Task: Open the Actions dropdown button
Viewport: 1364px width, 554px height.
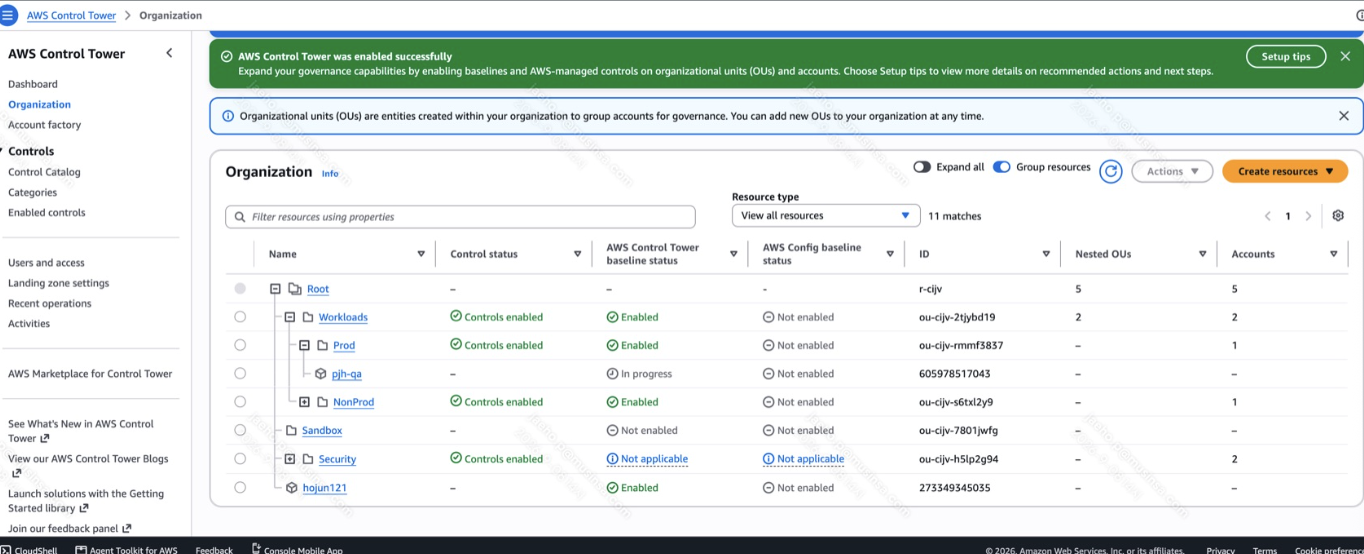Action: (1172, 172)
